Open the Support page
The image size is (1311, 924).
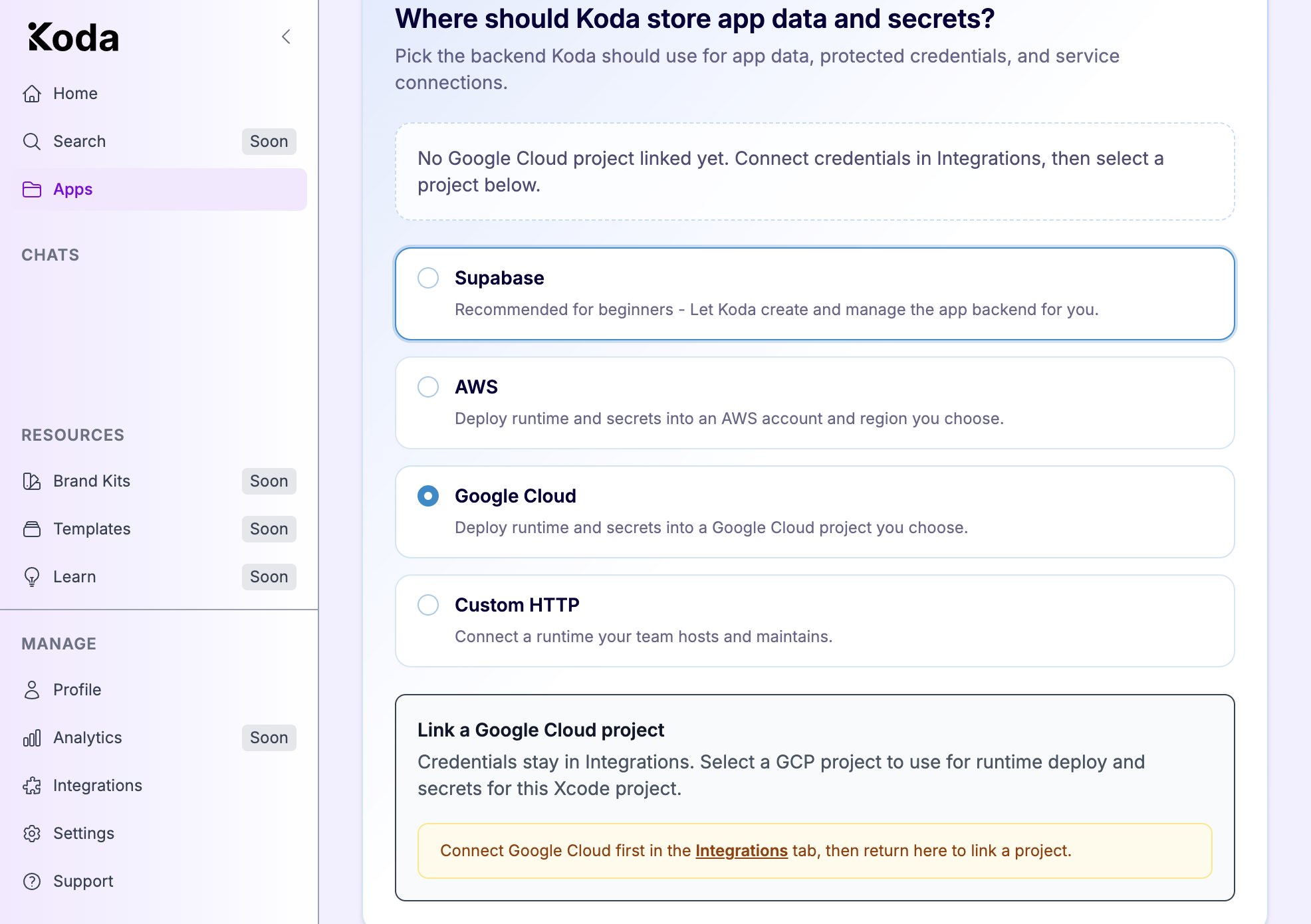click(x=159, y=881)
